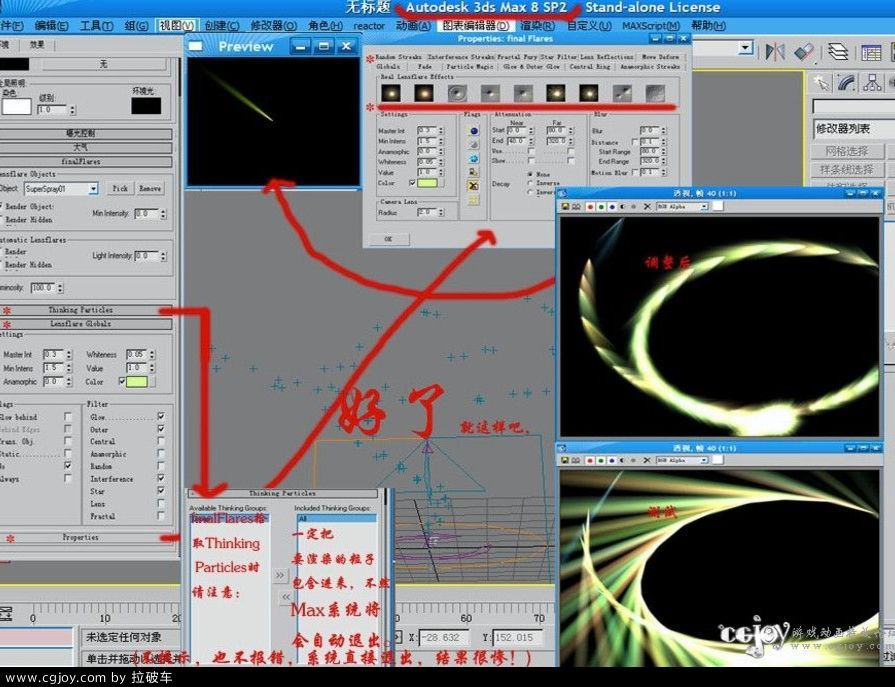Enable the Fractal filter checkbox
This screenshot has width=895, height=687.
click(x=161, y=516)
